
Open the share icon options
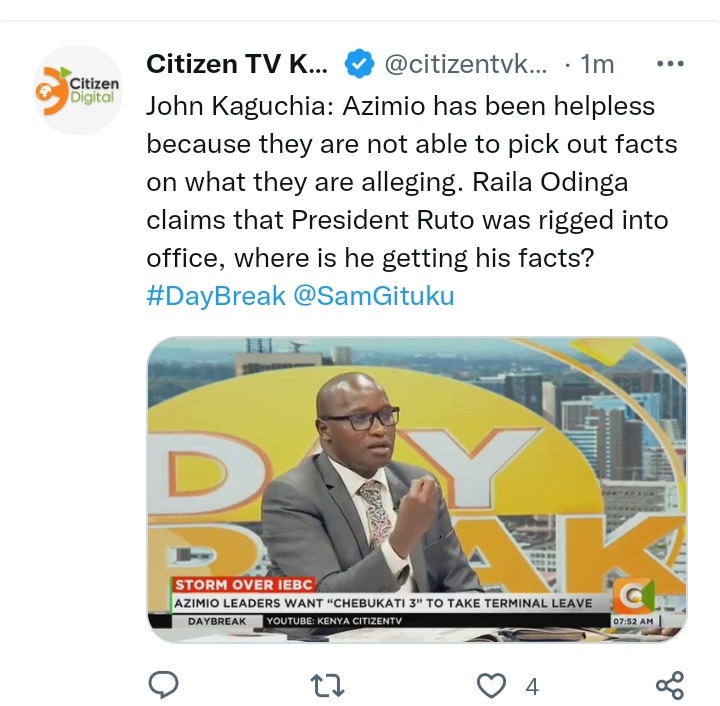(x=670, y=685)
